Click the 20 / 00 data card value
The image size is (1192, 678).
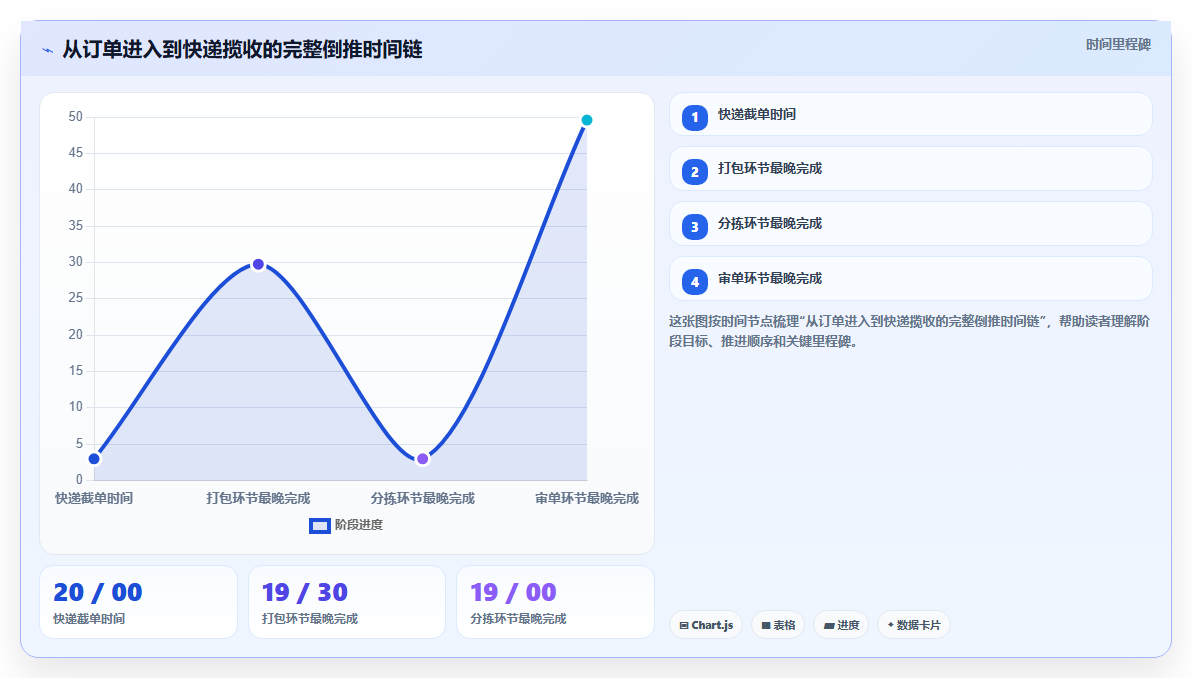click(97, 592)
